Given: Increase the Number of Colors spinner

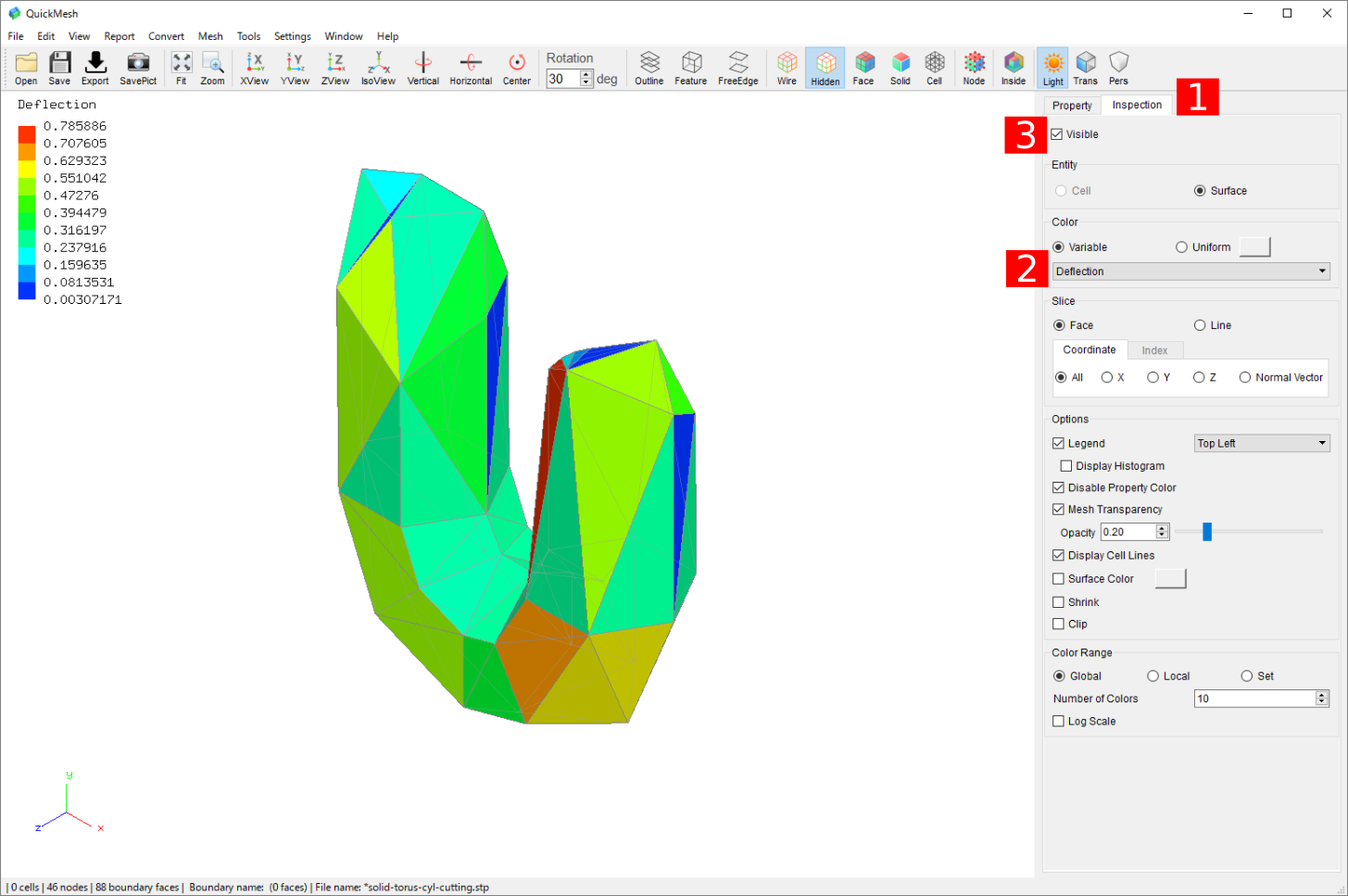Looking at the screenshot, I should point(1322,695).
